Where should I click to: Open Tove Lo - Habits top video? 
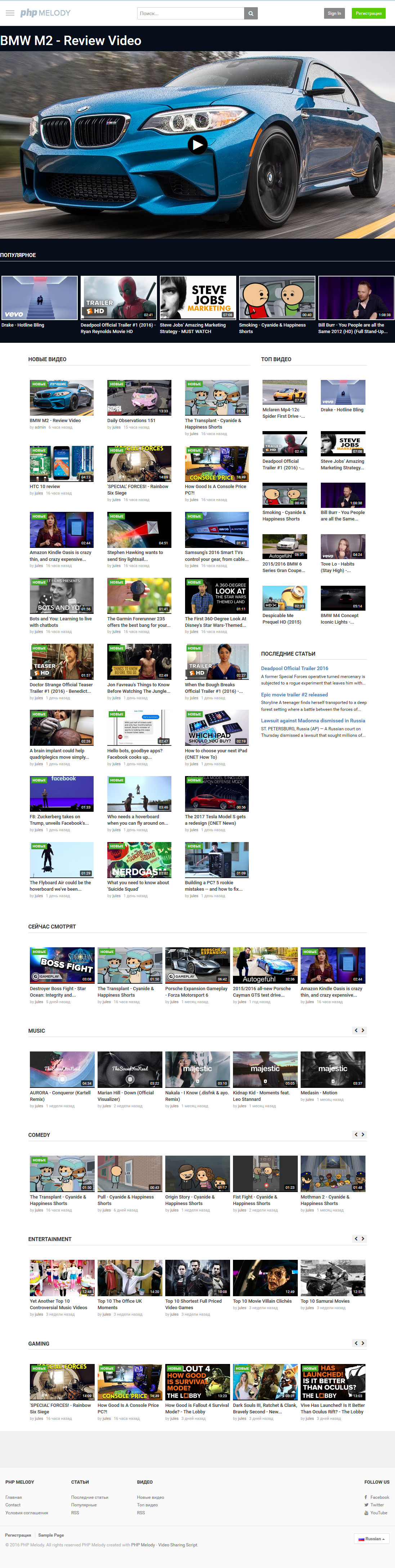click(x=343, y=546)
